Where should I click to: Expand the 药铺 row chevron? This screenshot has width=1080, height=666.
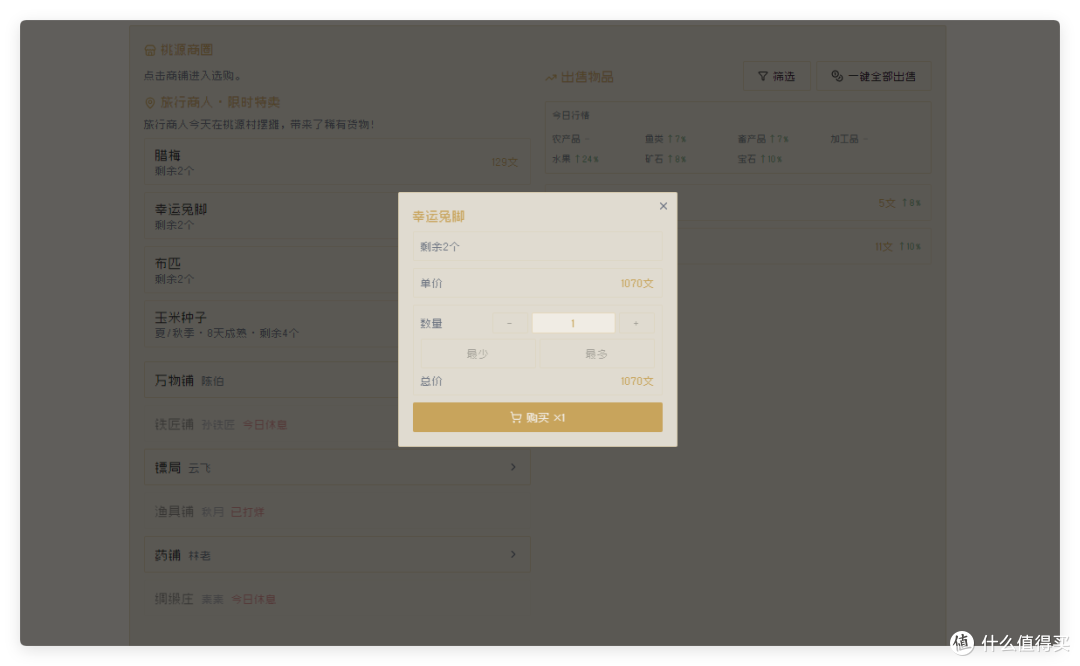click(x=513, y=554)
